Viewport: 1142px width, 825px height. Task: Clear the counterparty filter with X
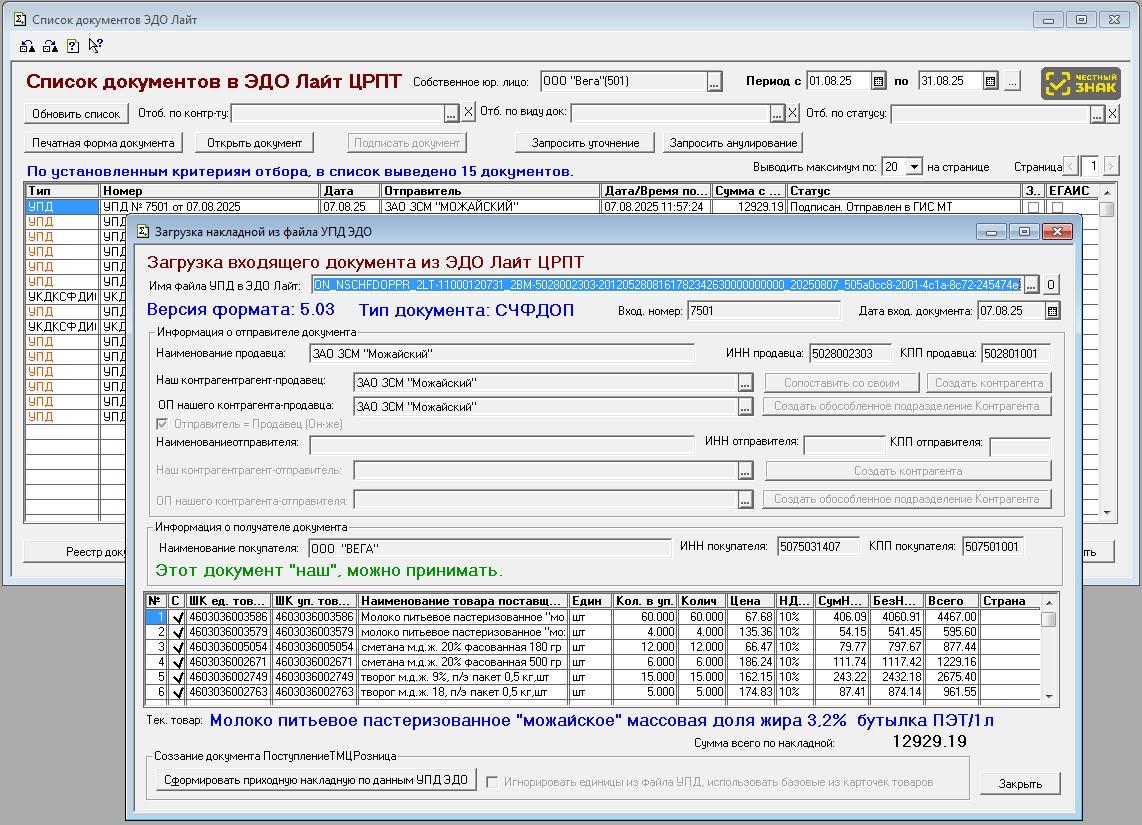pyautogui.click(x=469, y=113)
